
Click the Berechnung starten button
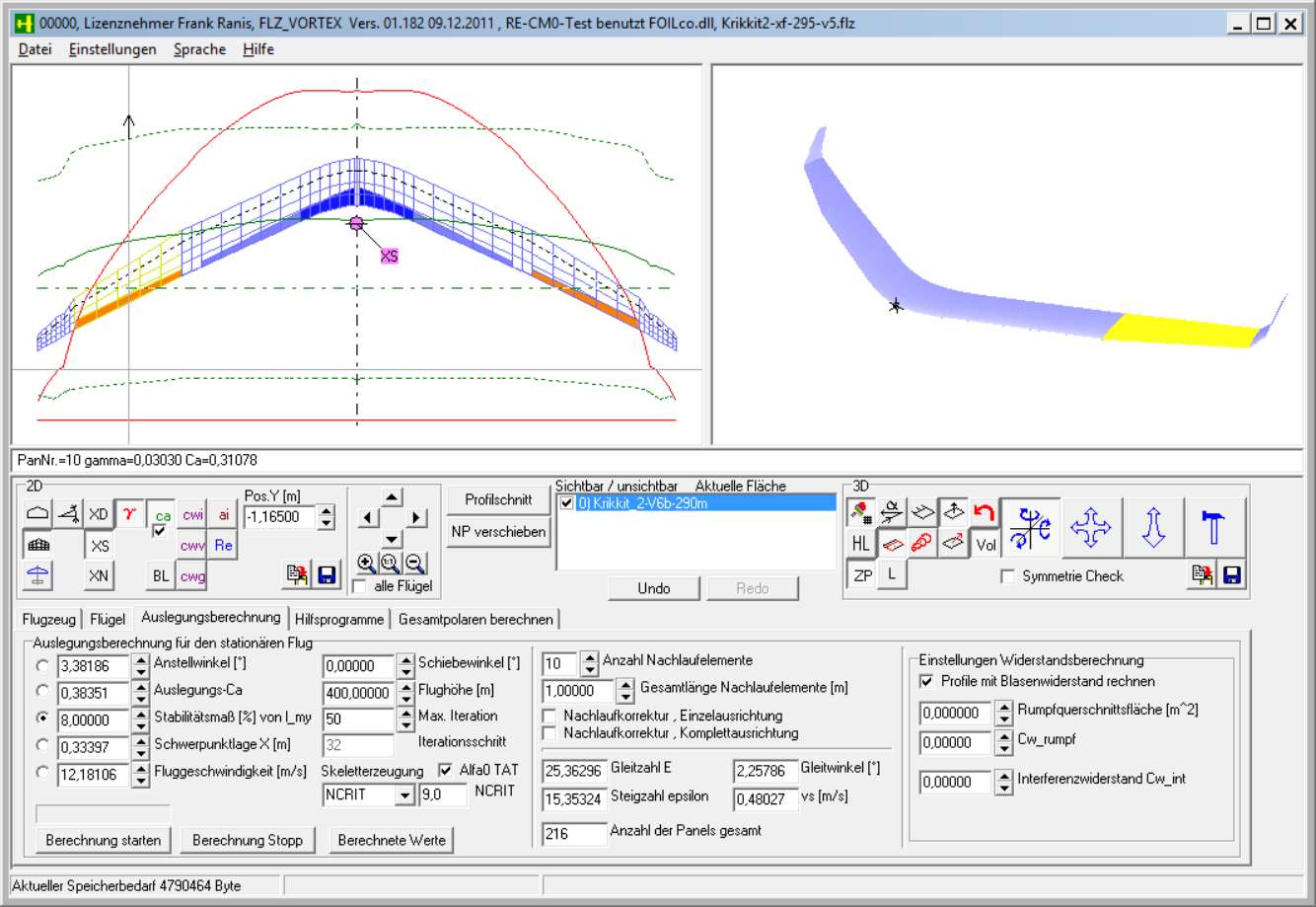[x=104, y=840]
